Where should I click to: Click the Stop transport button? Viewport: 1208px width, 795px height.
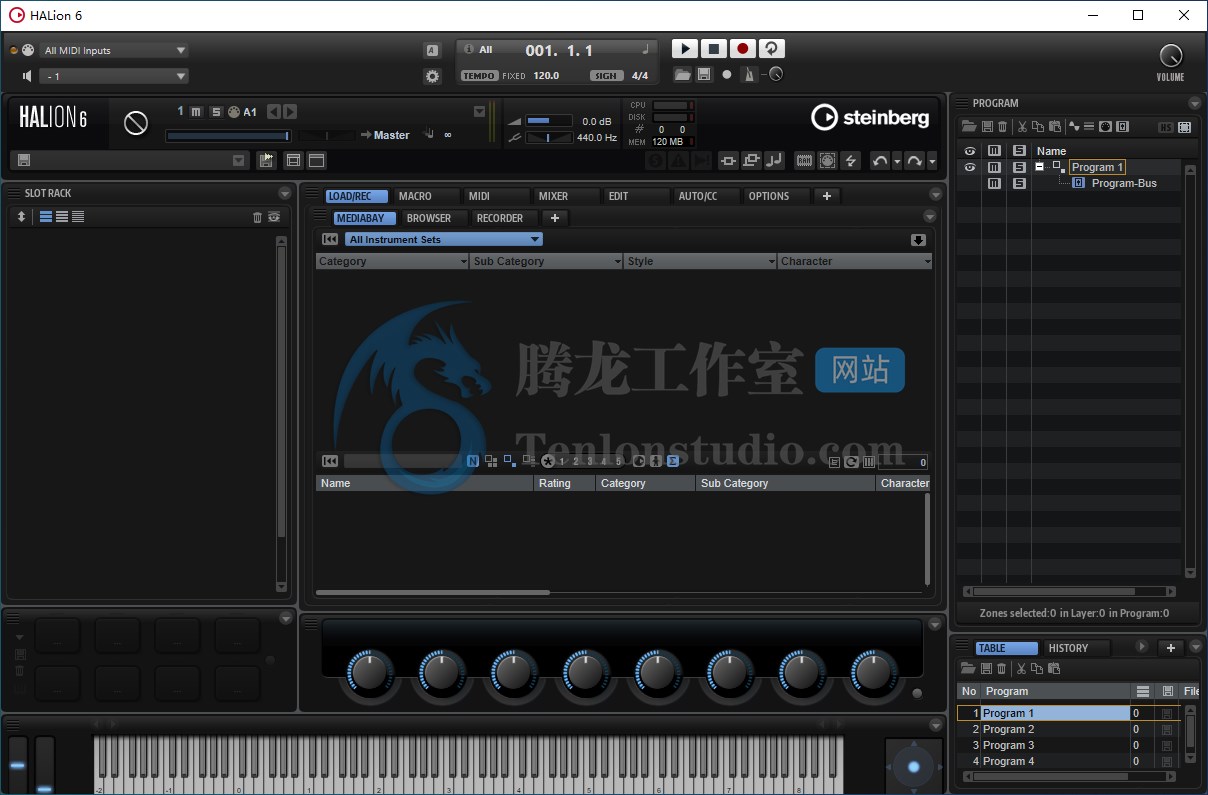pos(713,48)
